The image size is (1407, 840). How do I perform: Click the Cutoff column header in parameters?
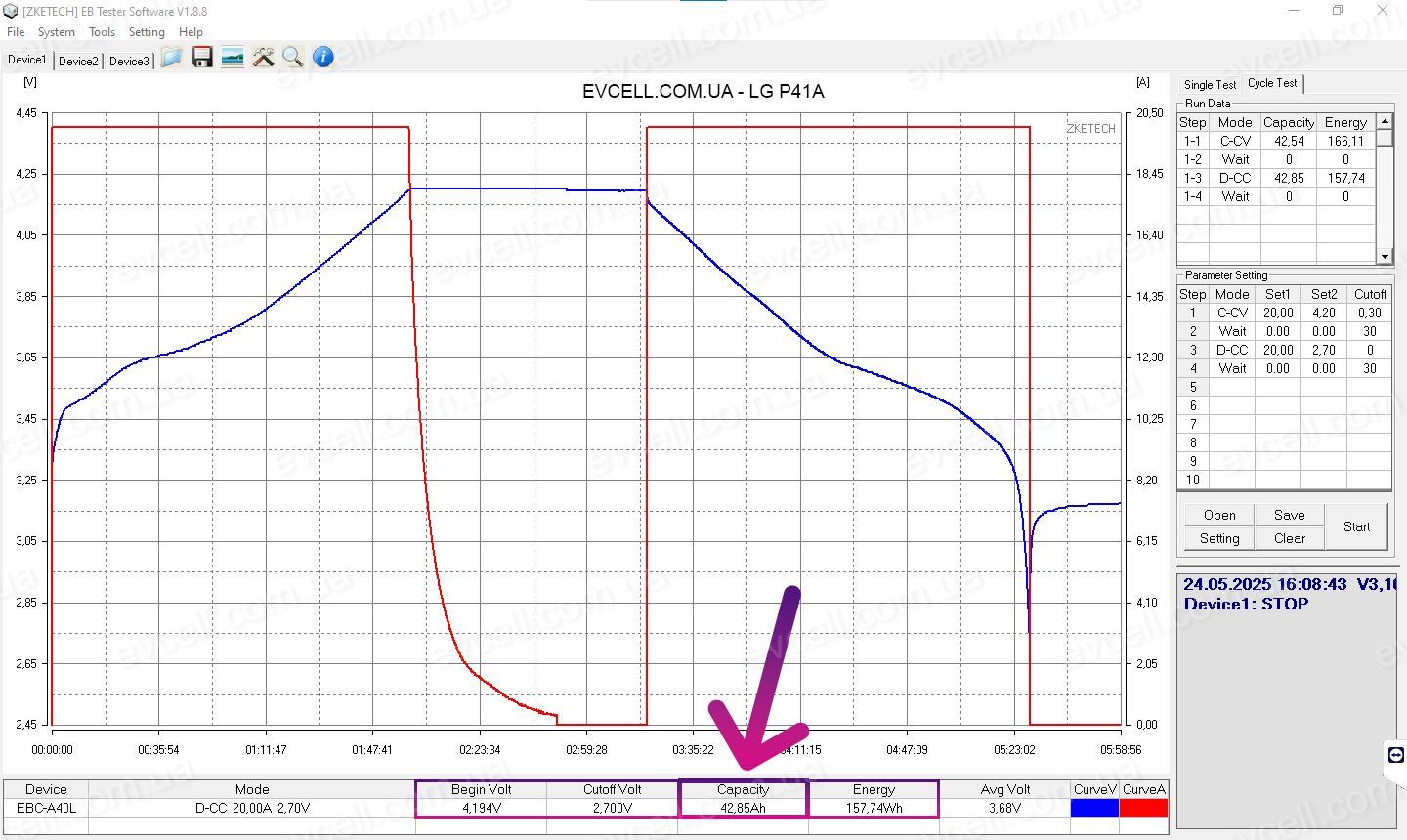[1369, 294]
